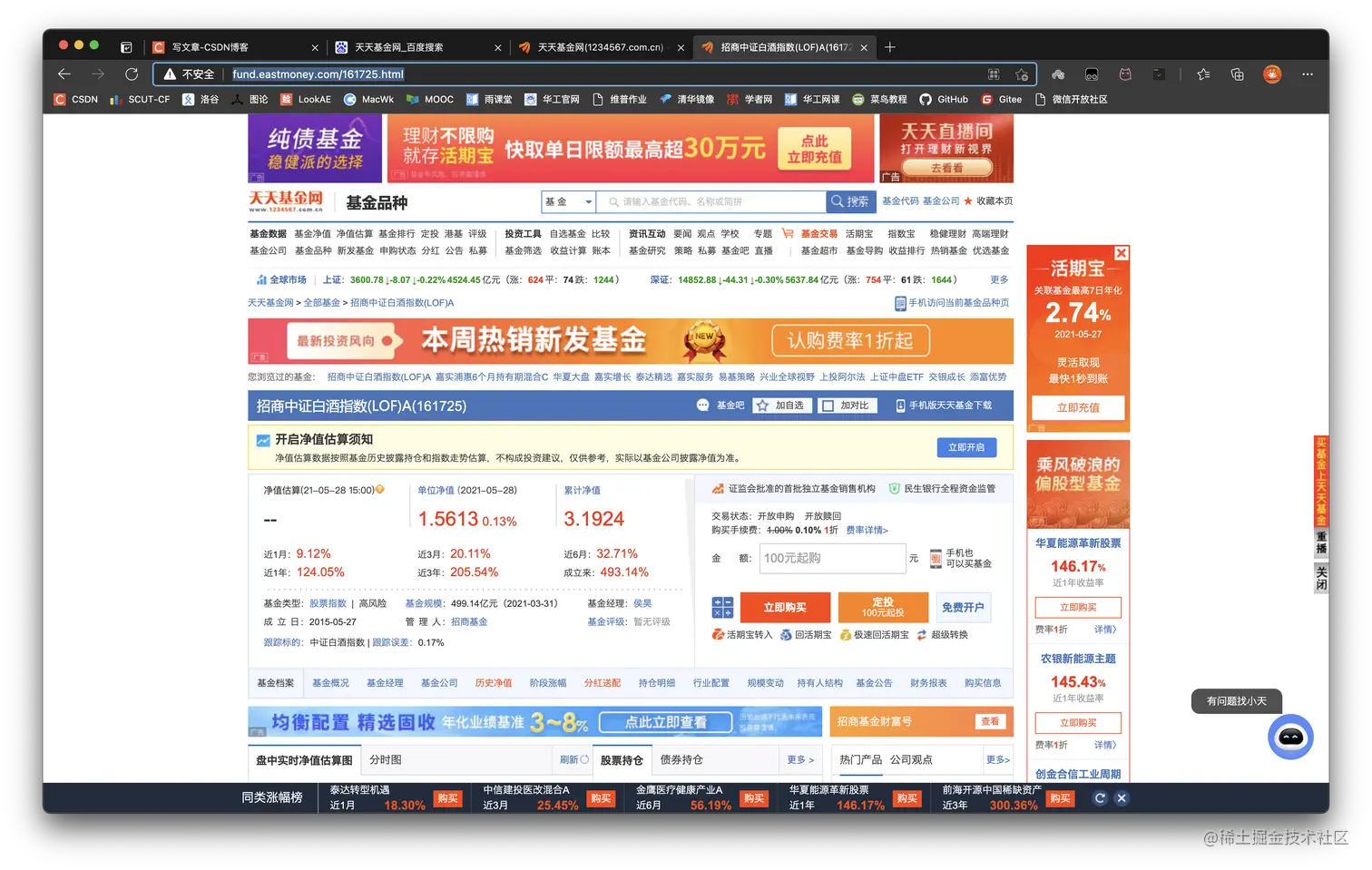Image resolution: width=1372 pixels, height=870 pixels.
Task: Switch to 写文章-CSDN博客 browser tab
Action: tap(234, 47)
